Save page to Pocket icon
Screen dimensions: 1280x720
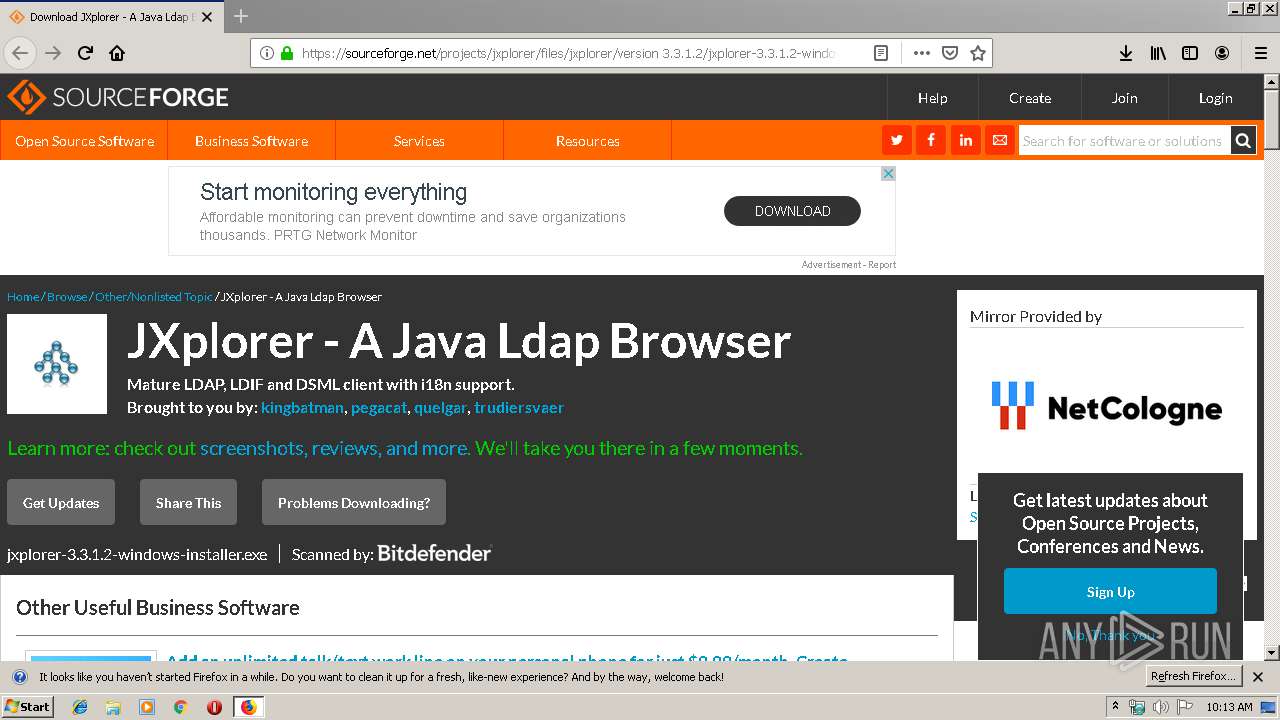pyautogui.click(x=950, y=53)
